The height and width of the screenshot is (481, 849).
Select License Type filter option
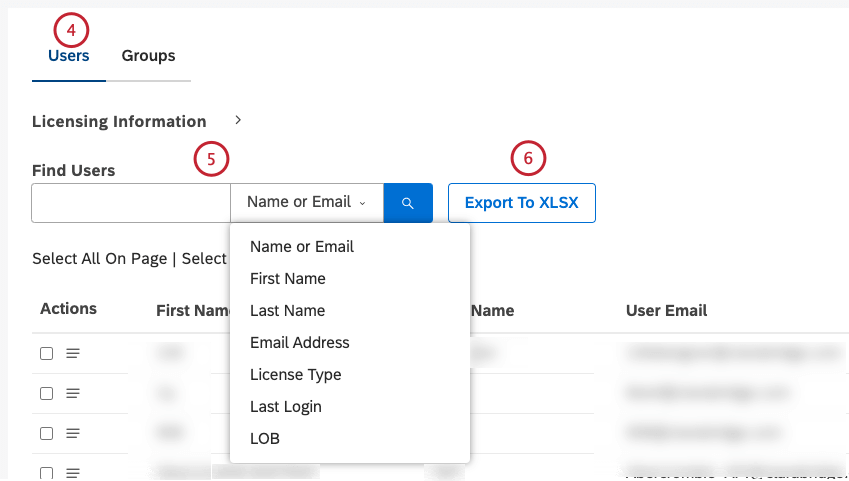click(296, 374)
